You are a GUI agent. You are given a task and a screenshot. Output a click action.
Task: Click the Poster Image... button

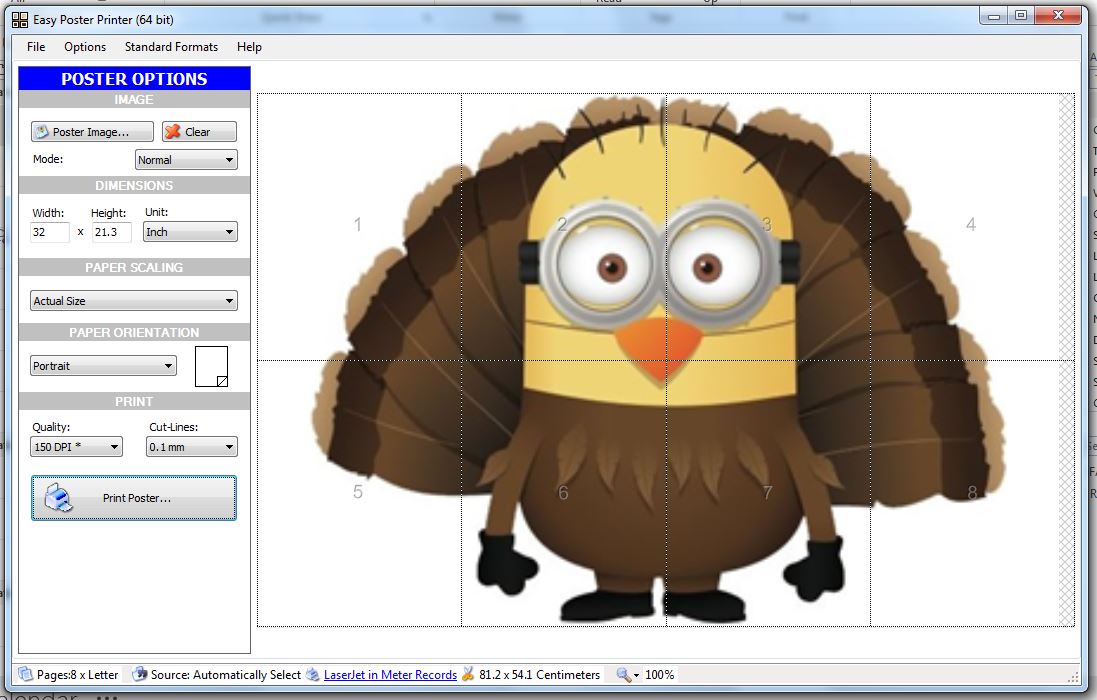(x=92, y=131)
